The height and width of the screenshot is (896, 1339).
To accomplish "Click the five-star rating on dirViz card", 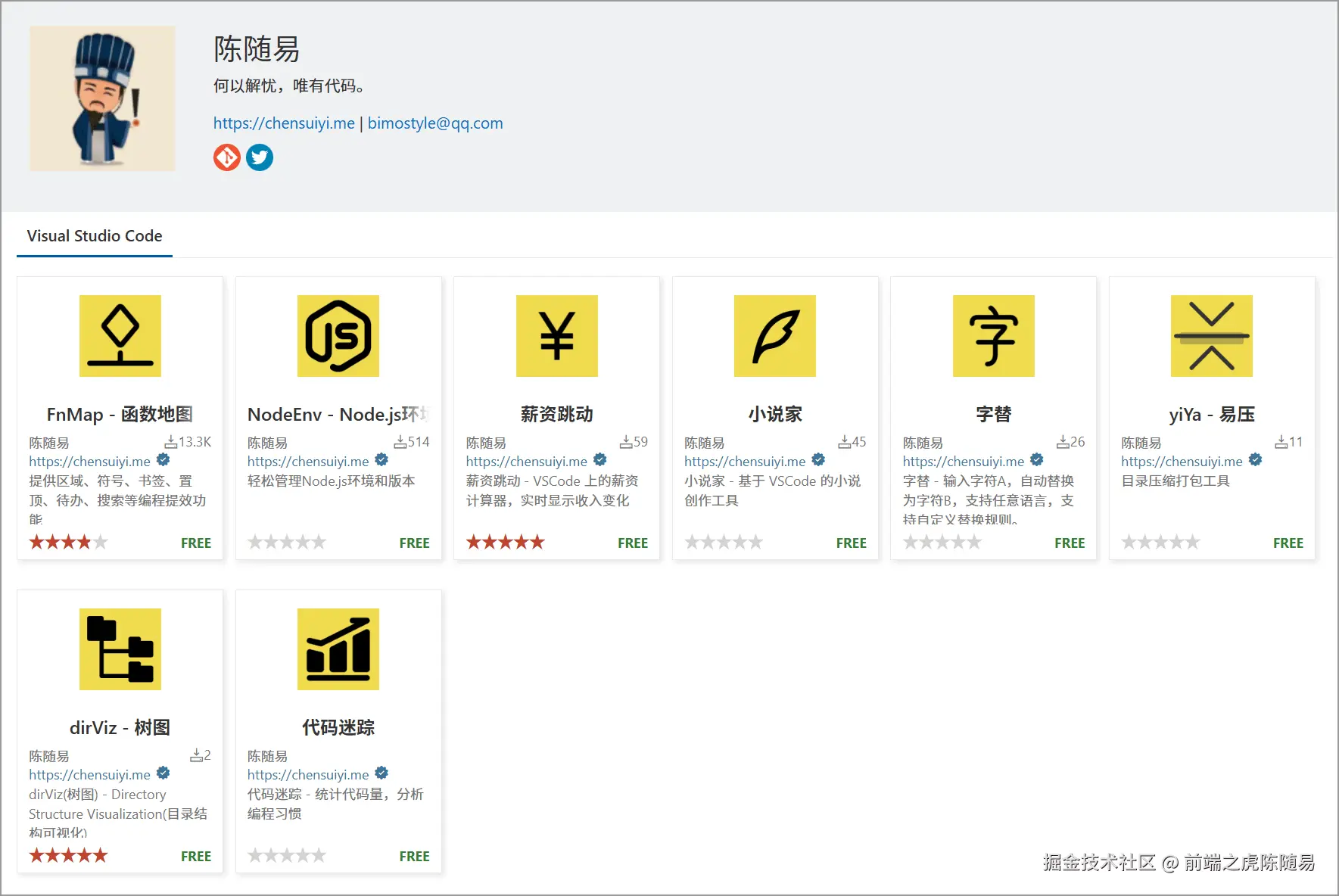I will (68, 855).
